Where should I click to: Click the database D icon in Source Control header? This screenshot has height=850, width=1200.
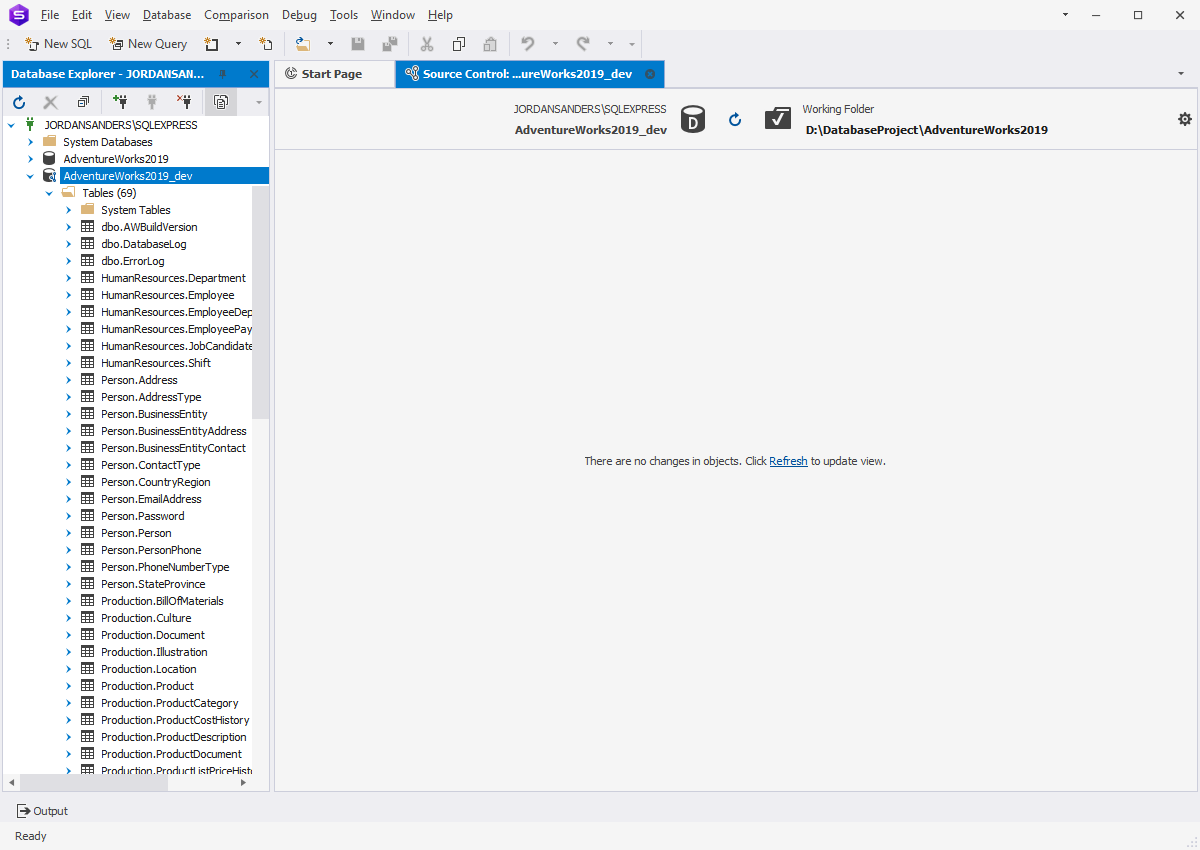pyautogui.click(x=692, y=120)
